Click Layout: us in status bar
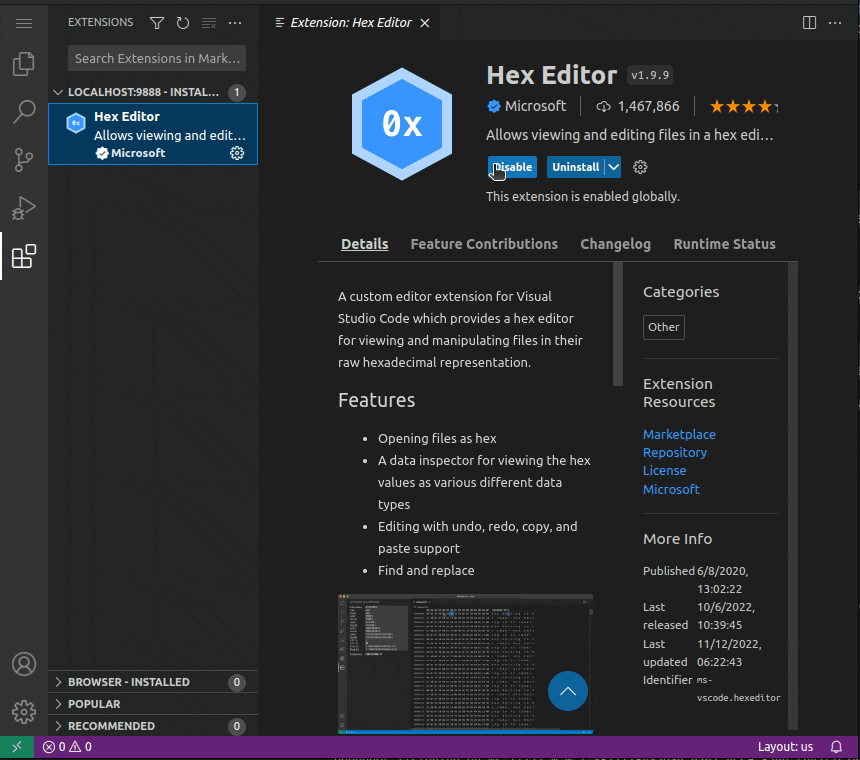This screenshot has height=760, width=860. click(x=785, y=747)
